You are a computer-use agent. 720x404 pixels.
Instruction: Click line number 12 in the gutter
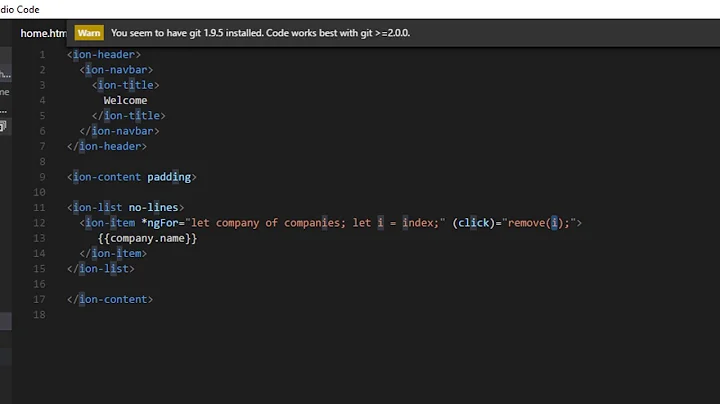click(x=39, y=223)
